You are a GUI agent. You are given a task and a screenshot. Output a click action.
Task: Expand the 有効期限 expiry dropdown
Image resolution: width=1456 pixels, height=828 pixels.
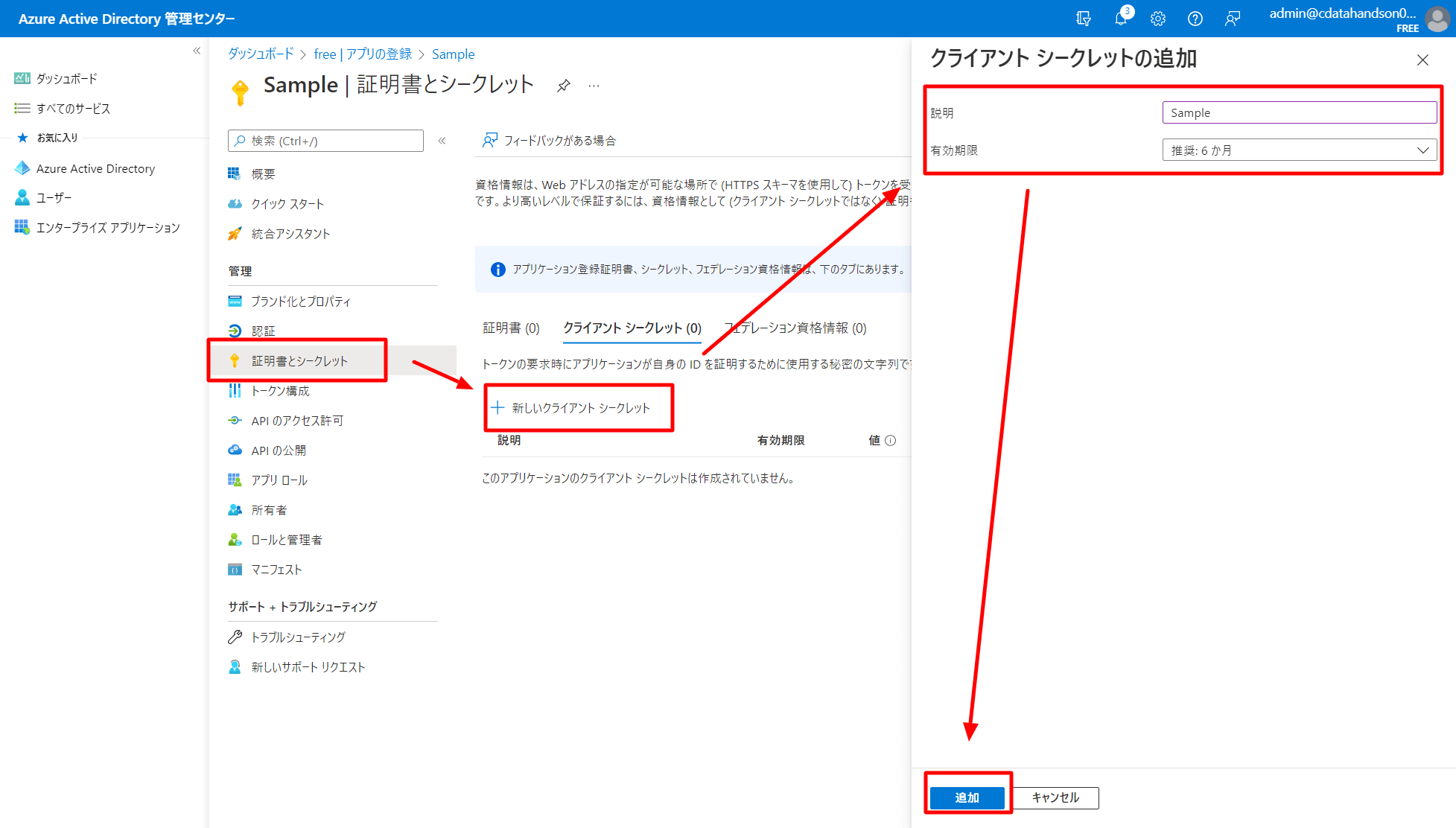[1299, 150]
